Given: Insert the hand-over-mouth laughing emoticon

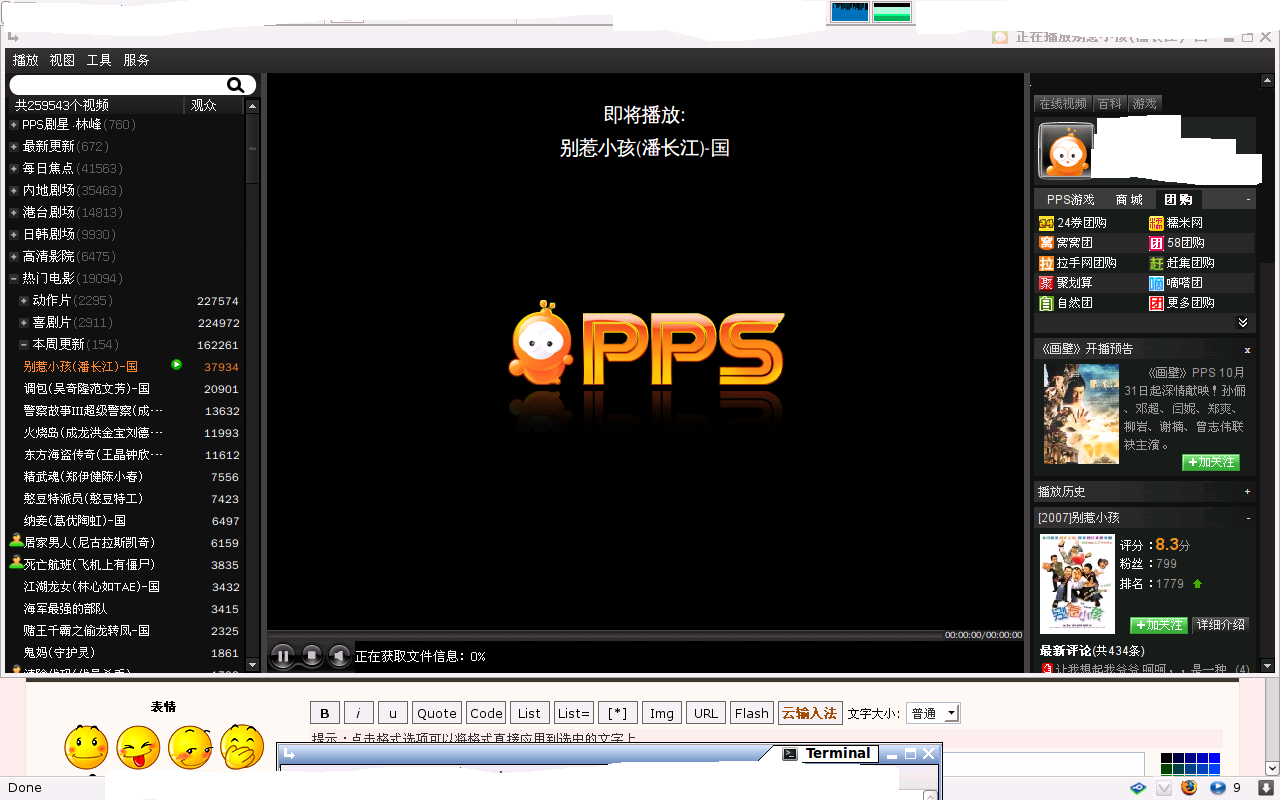Looking at the screenshot, I should [x=242, y=747].
